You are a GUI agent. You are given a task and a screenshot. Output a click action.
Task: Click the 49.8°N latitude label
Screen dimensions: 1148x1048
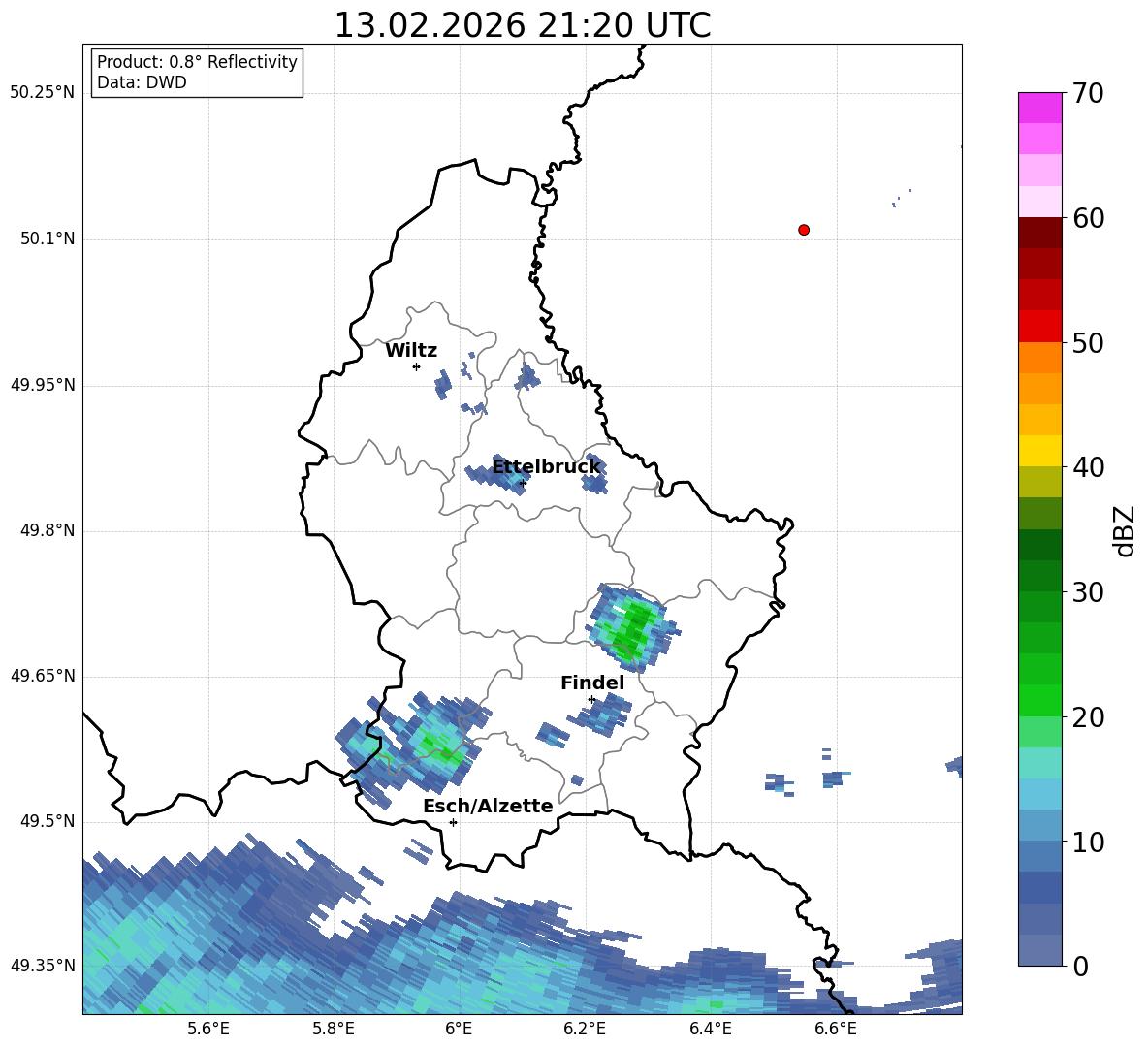pos(48,530)
